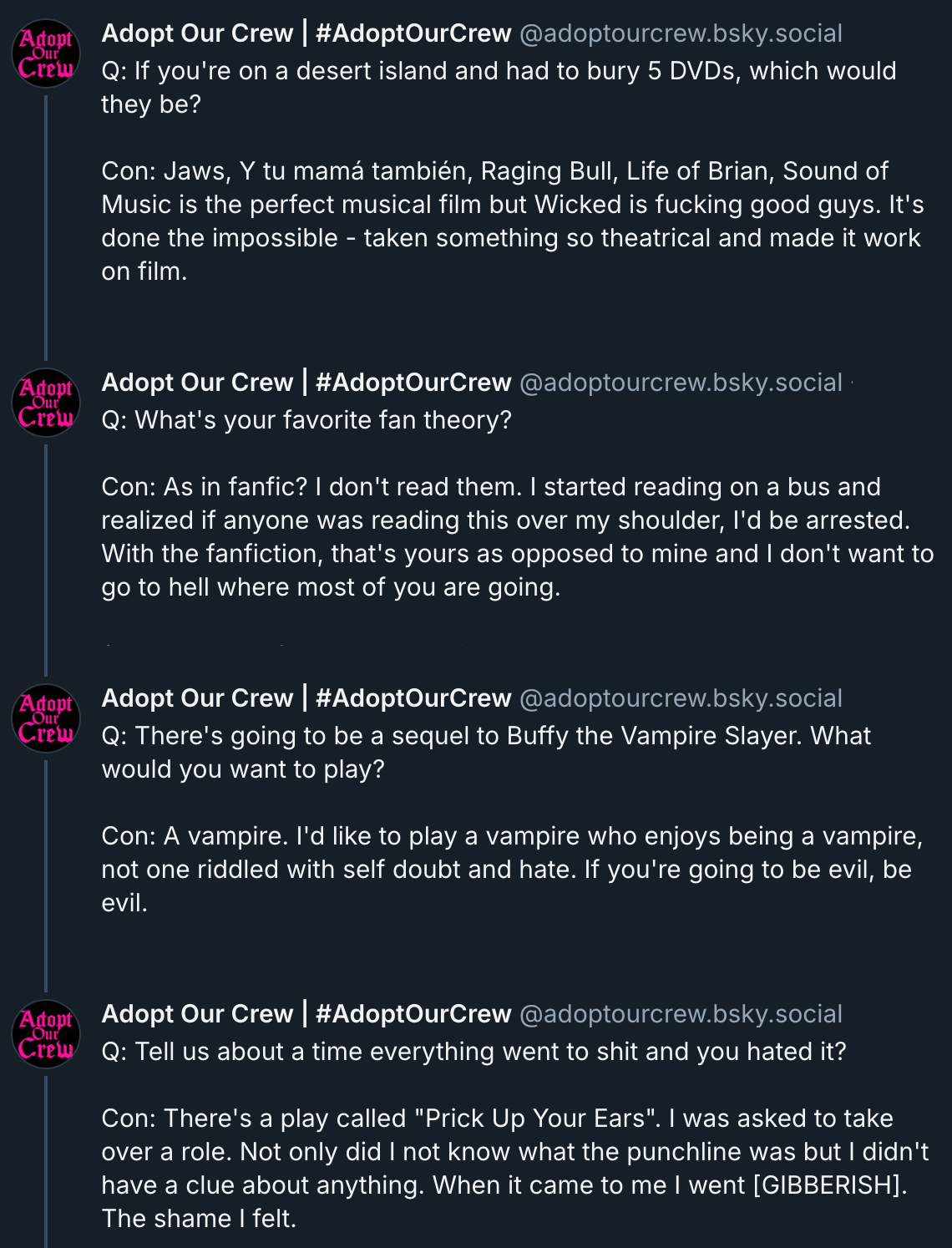
Task: Open the post about a Buffy sequel role
Action: pyautogui.click(x=486, y=753)
